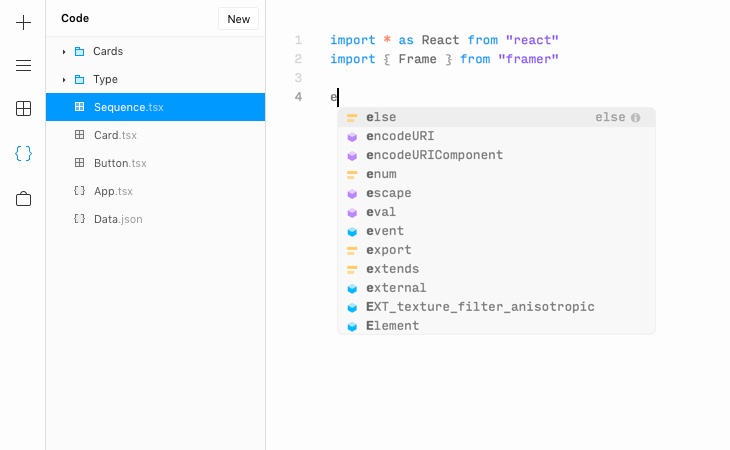
Task: Open the components grid icon in sidebar
Action: (x=23, y=109)
